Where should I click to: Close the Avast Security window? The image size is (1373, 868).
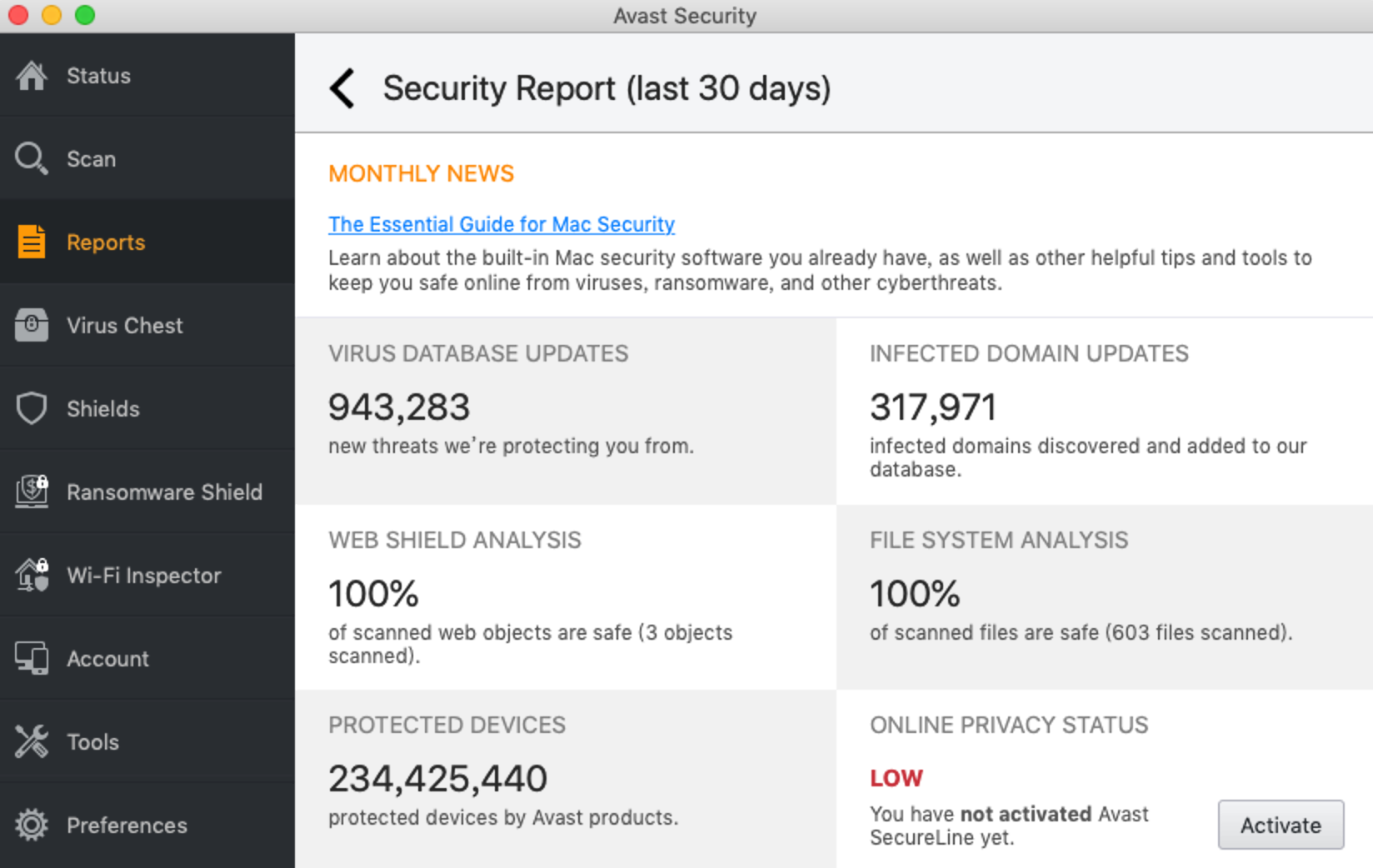pyautogui.click(x=18, y=15)
